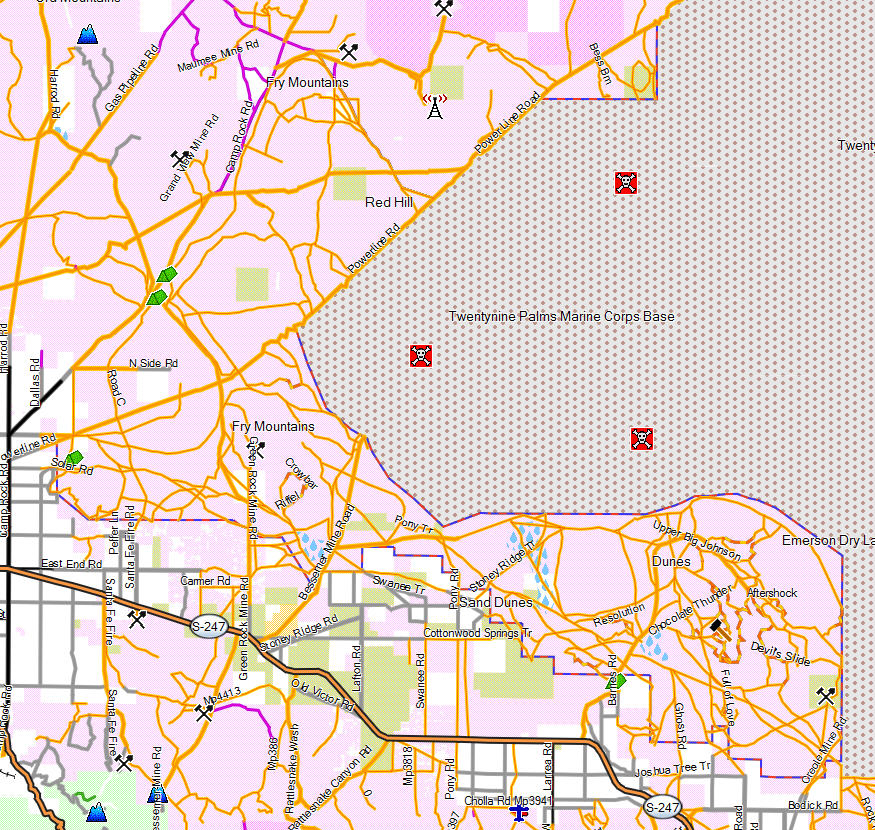Click the Old Victor Rd label
The image size is (875, 830).
click(323, 695)
